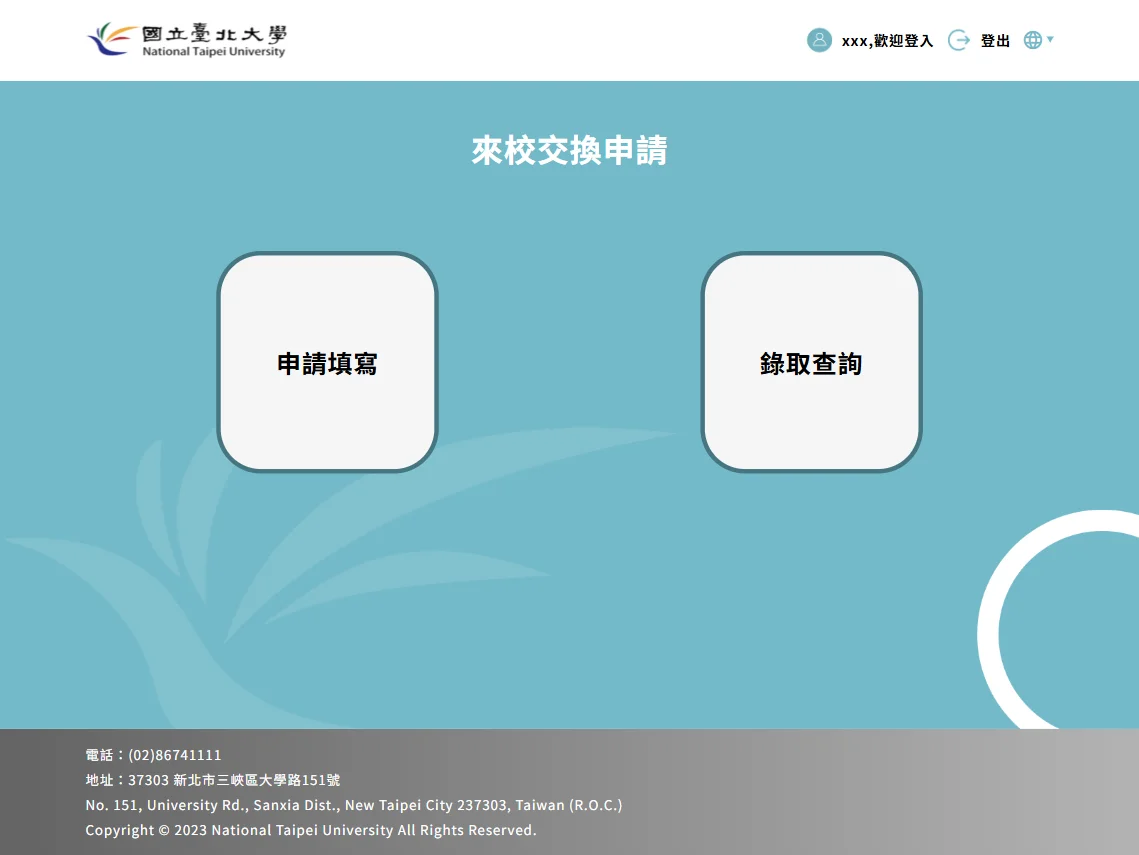1139x855 pixels.
Task: Click the English address line in the footer
Action: pos(353,805)
